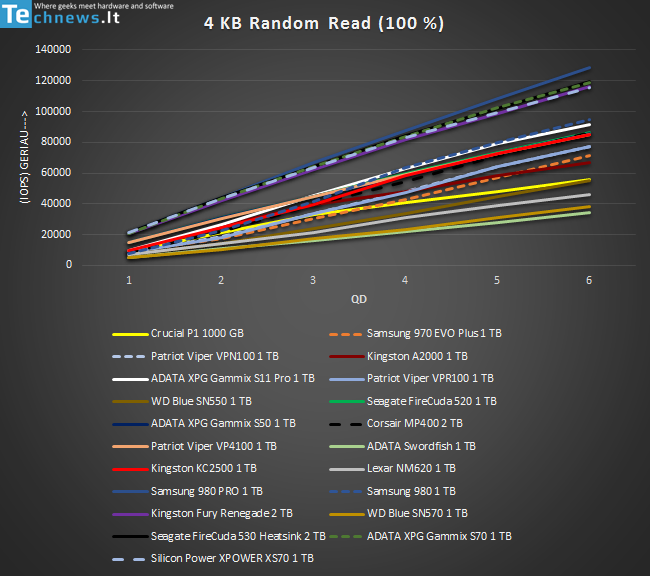This screenshot has height=576, width=650.
Task: Click the dashed orange Samsung 970 EVO legend line
Action: click(x=346, y=334)
